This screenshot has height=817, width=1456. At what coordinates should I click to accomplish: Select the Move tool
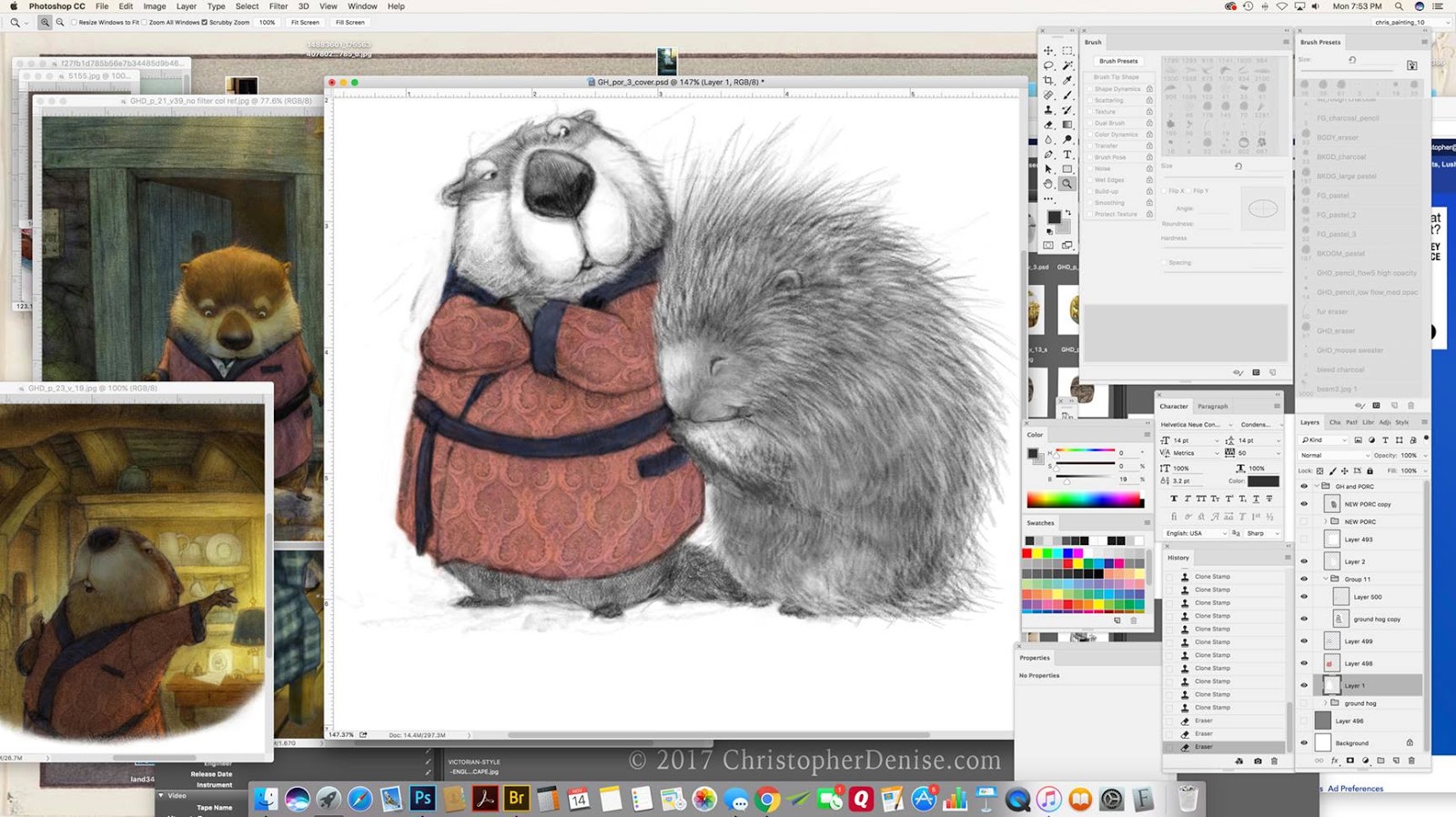(x=1048, y=51)
